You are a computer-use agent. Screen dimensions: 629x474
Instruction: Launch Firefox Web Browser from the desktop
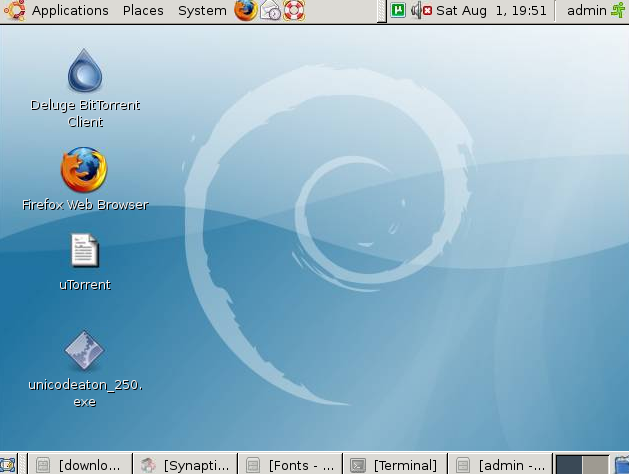[84, 170]
